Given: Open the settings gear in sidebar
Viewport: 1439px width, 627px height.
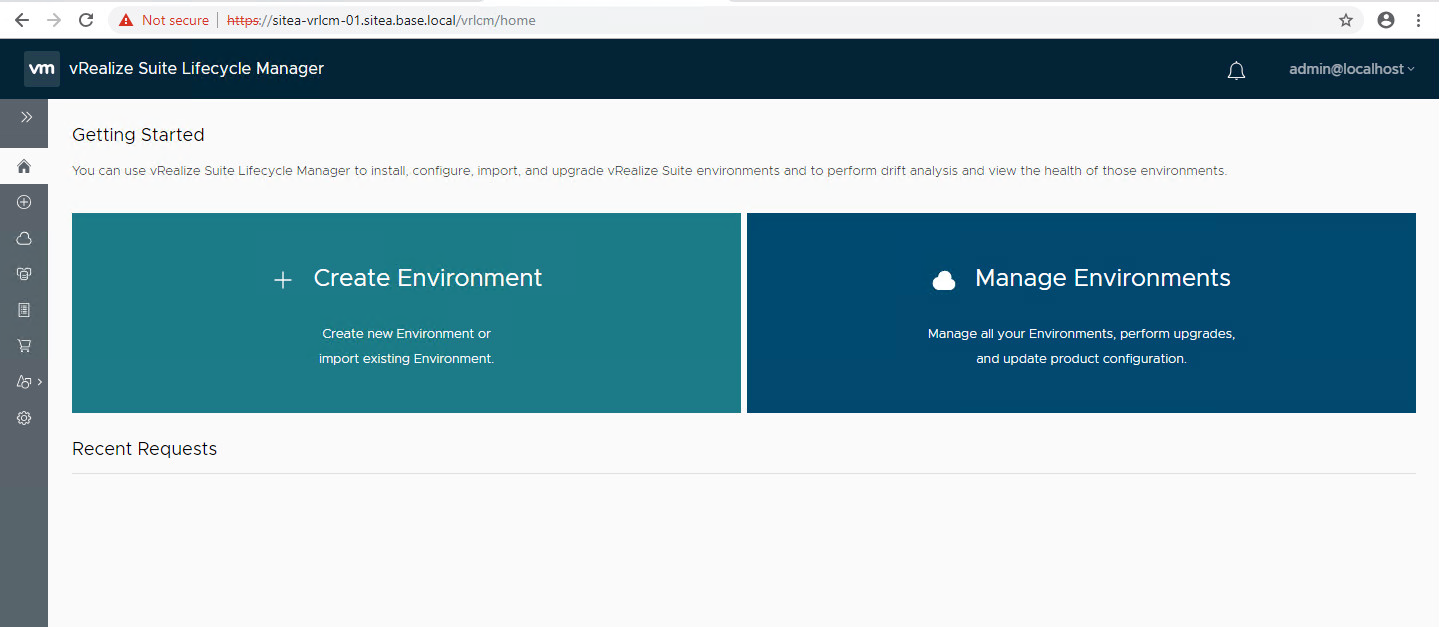Looking at the screenshot, I should pyautogui.click(x=24, y=418).
